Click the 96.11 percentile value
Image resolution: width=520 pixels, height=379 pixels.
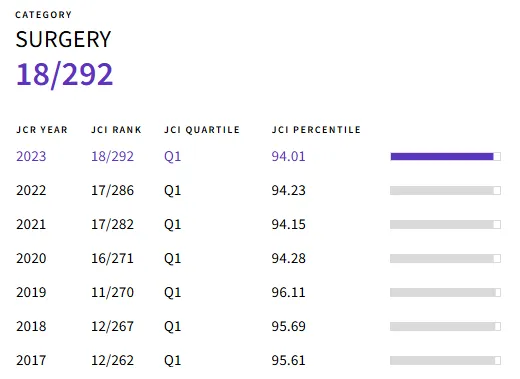tap(288, 292)
